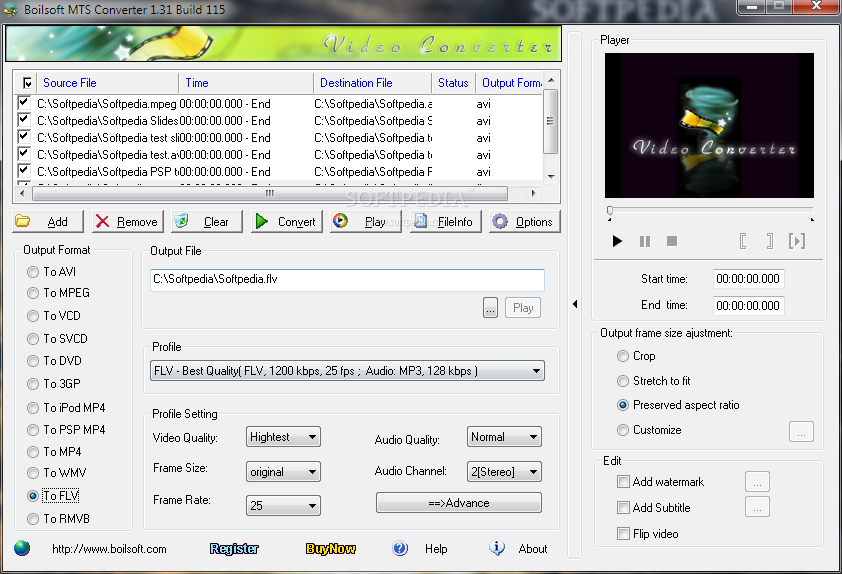Click the FileInfo document icon
The height and width of the screenshot is (574, 842).
point(420,221)
